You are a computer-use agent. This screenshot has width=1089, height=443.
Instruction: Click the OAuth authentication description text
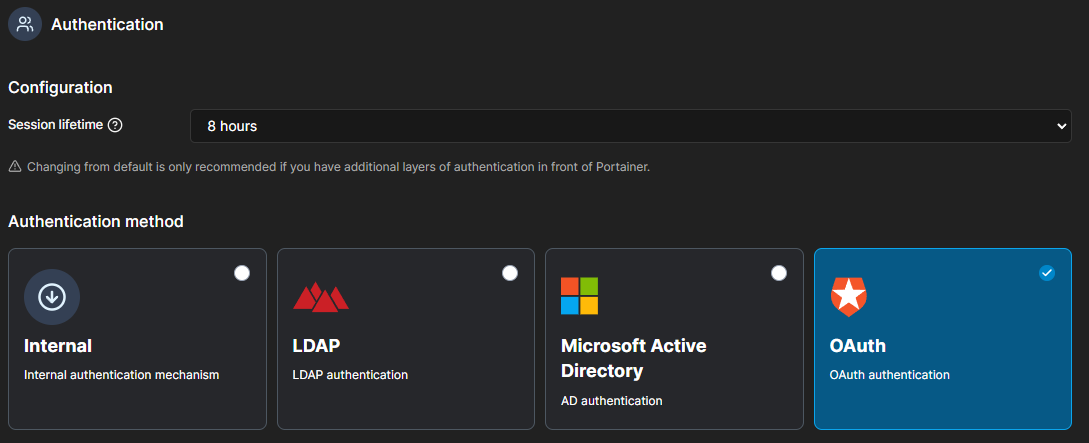click(x=889, y=375)
